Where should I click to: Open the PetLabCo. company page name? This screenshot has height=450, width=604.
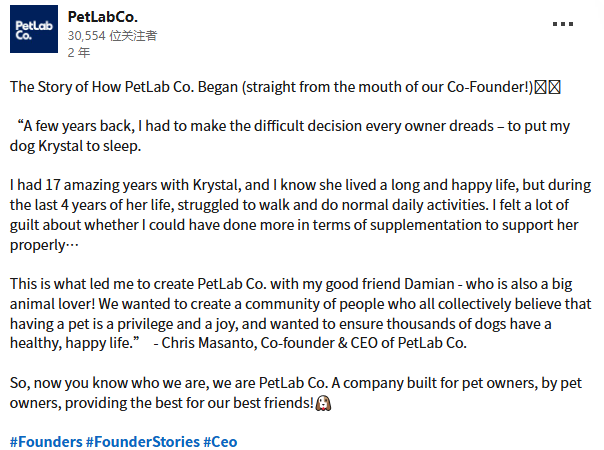[102, 17]
